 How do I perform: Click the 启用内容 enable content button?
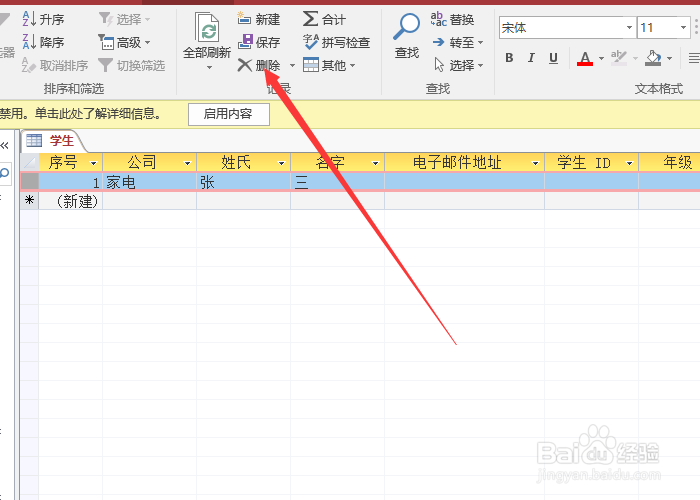(229, 114)
